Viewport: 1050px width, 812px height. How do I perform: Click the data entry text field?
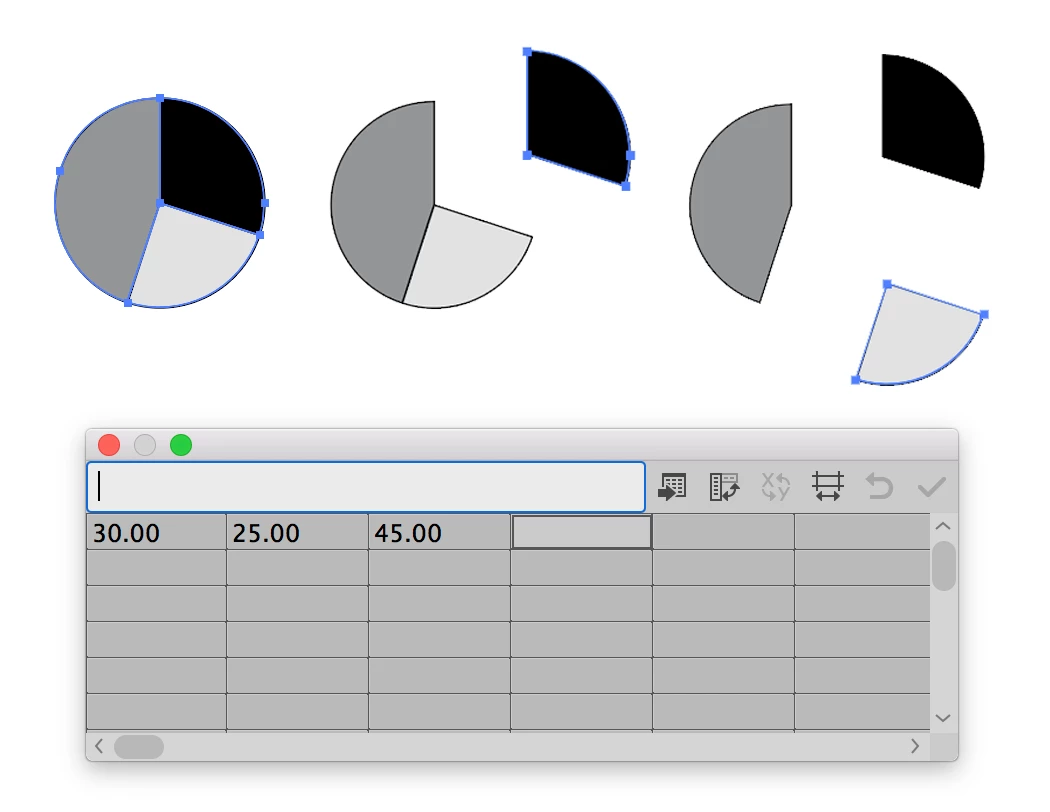[366, 487]
